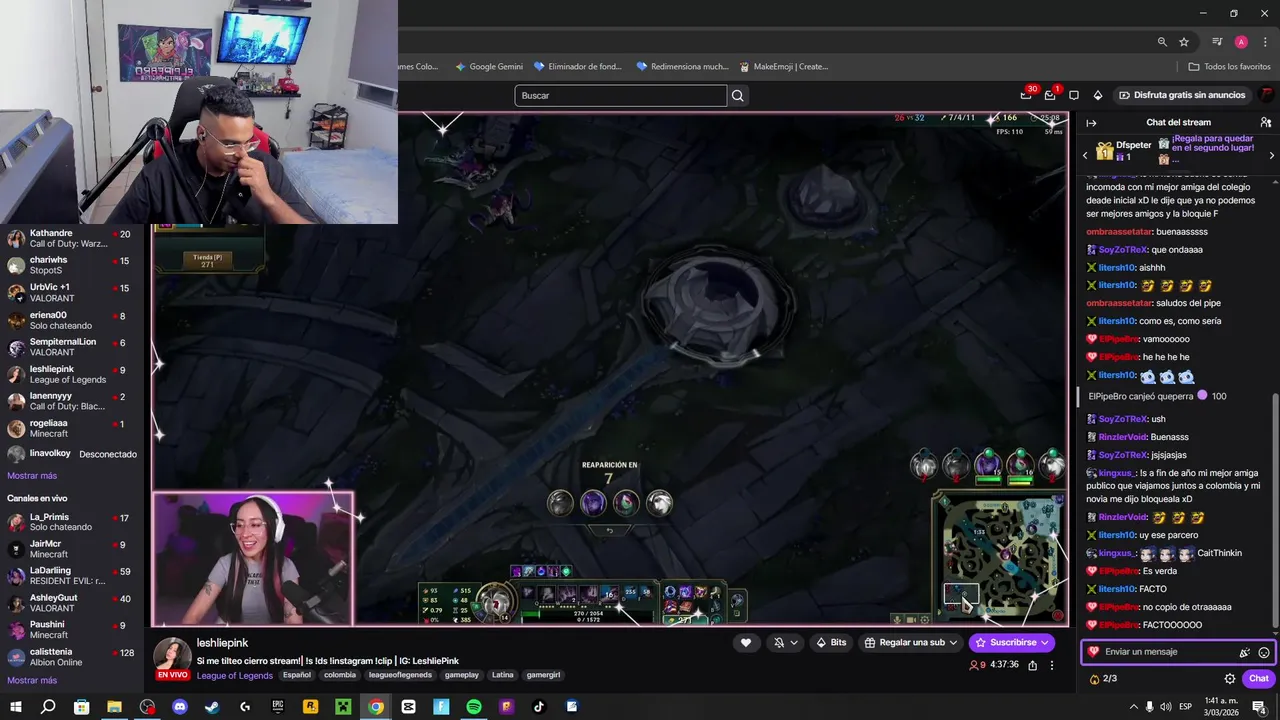This screenshot has height=720, width=1280.
Task: Expand Mostrar más under Canales en vivo
Action: (x=32, y=681)
